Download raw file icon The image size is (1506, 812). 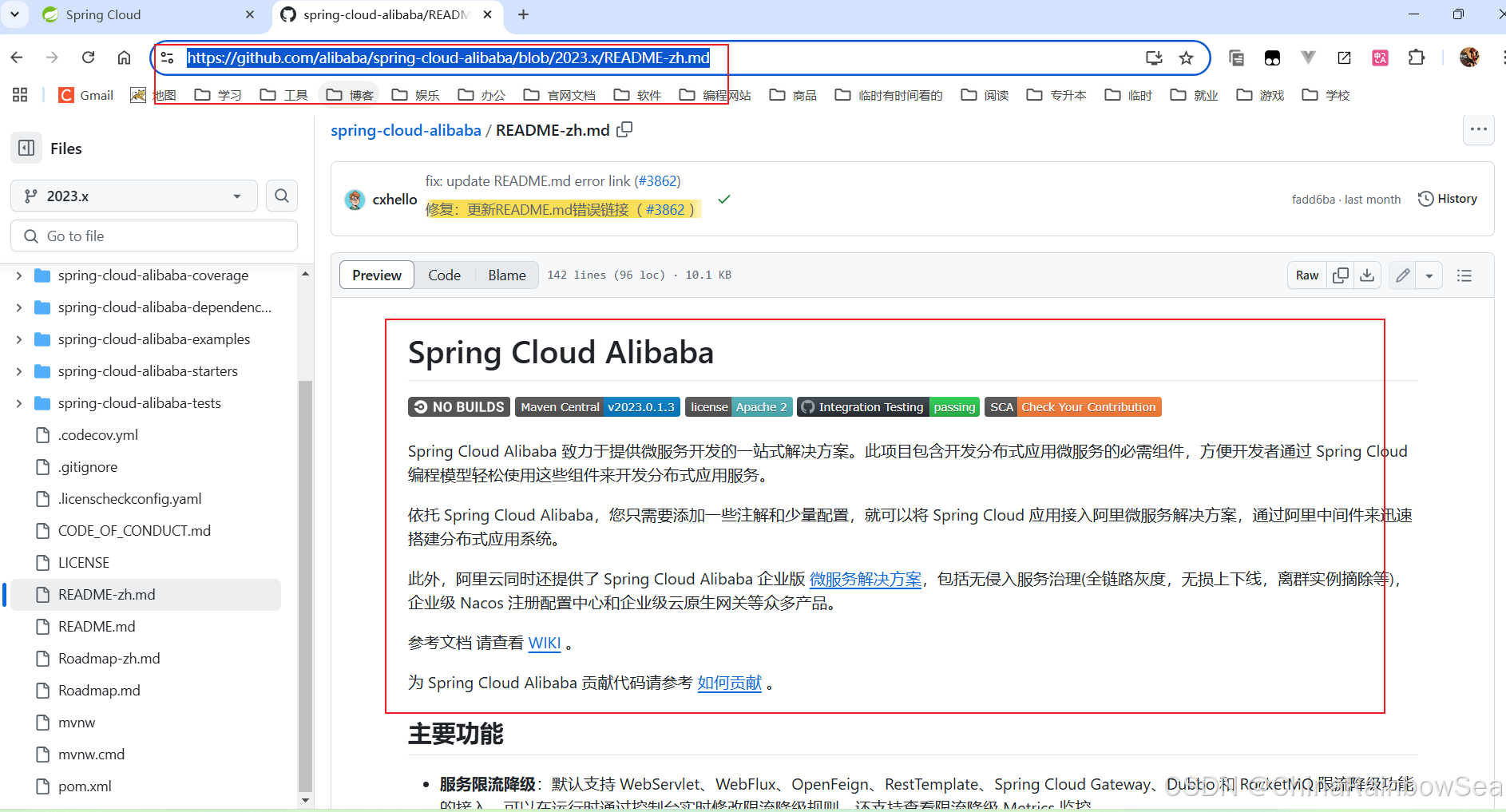pyautogui.click(x=1367, y=275)
